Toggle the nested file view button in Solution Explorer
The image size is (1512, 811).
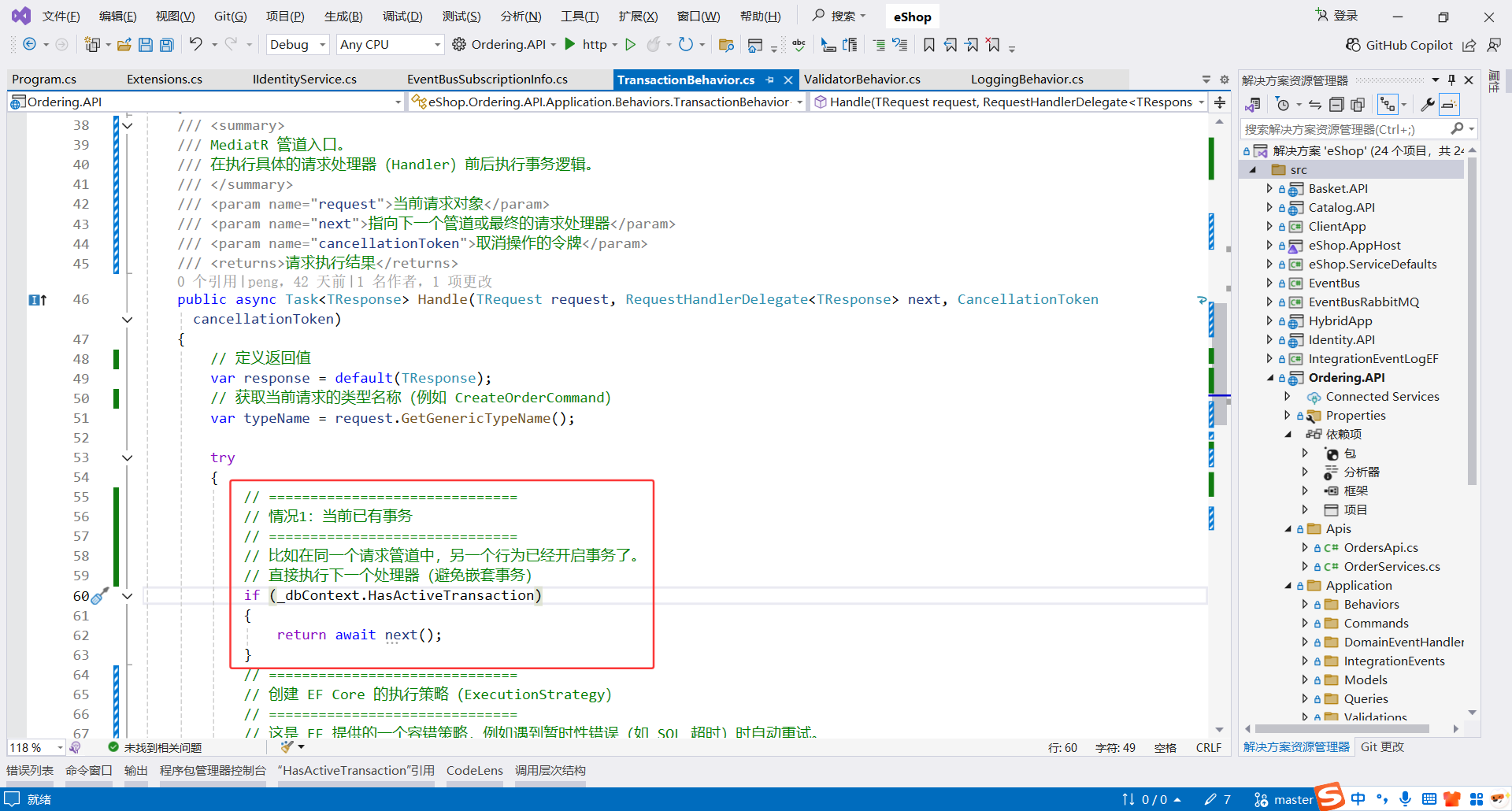click(x=1388, y=104)
